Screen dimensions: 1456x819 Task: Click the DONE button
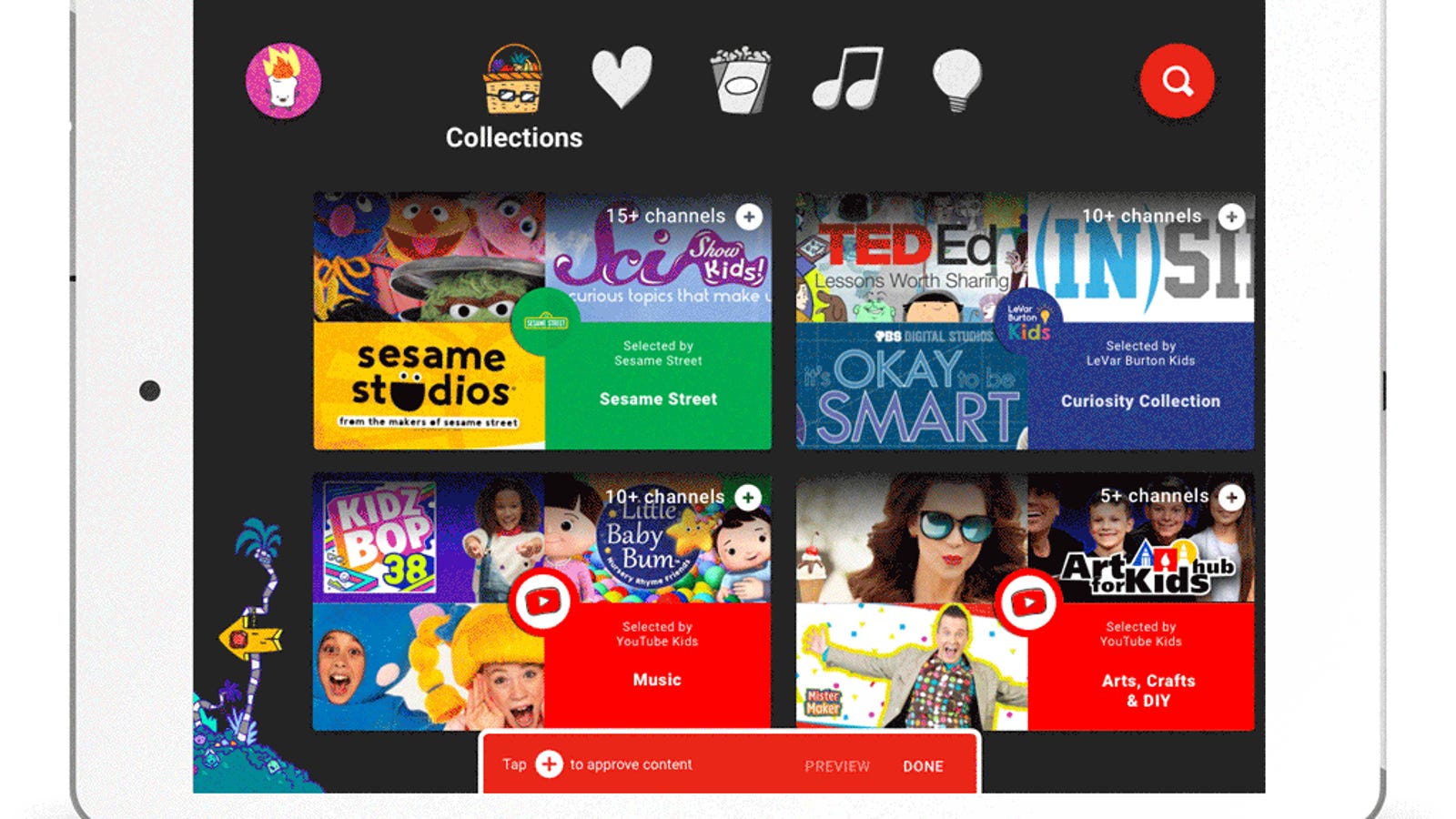click(x=923, y=766)
